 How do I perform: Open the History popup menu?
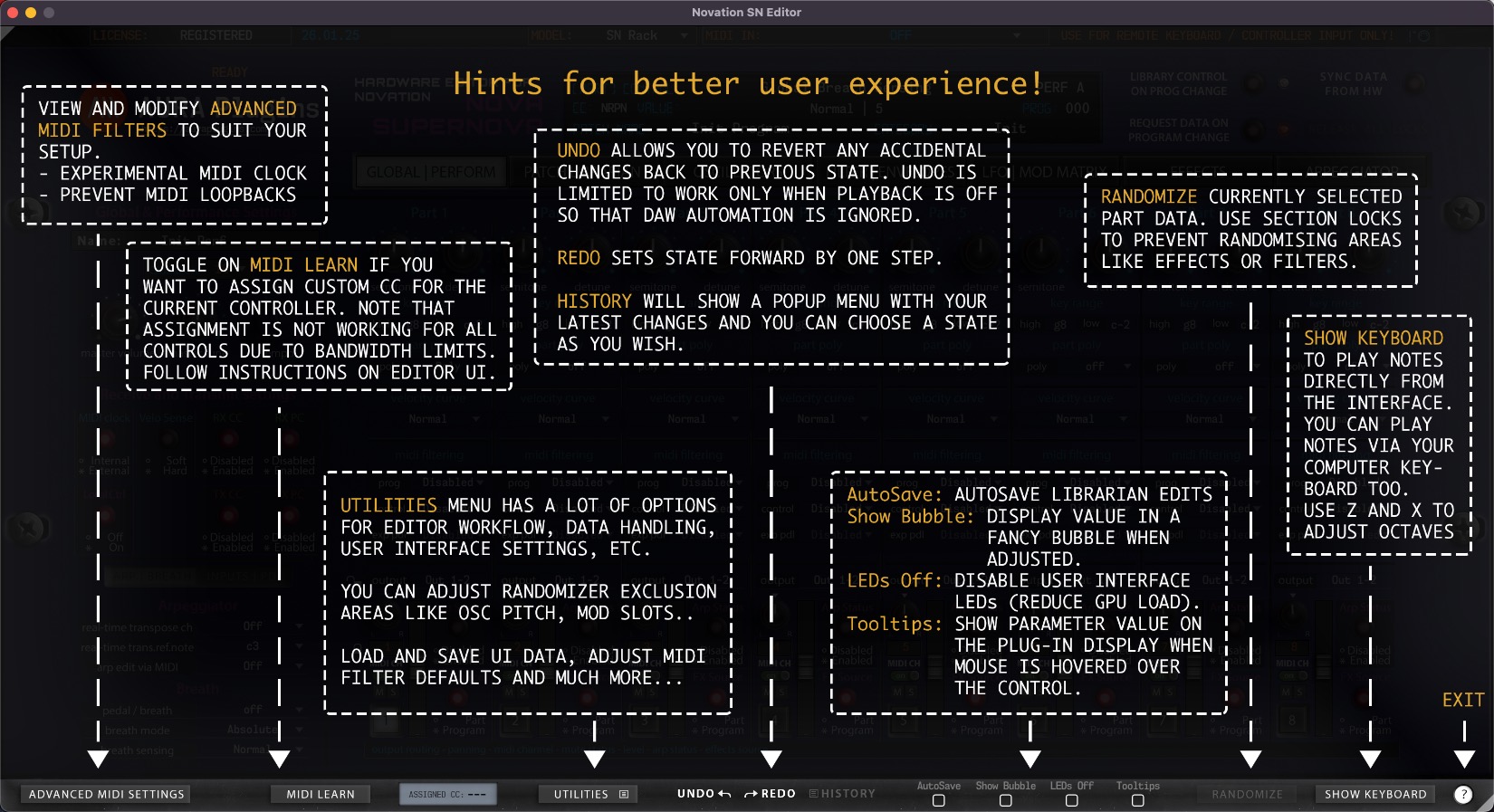[842, 794]
